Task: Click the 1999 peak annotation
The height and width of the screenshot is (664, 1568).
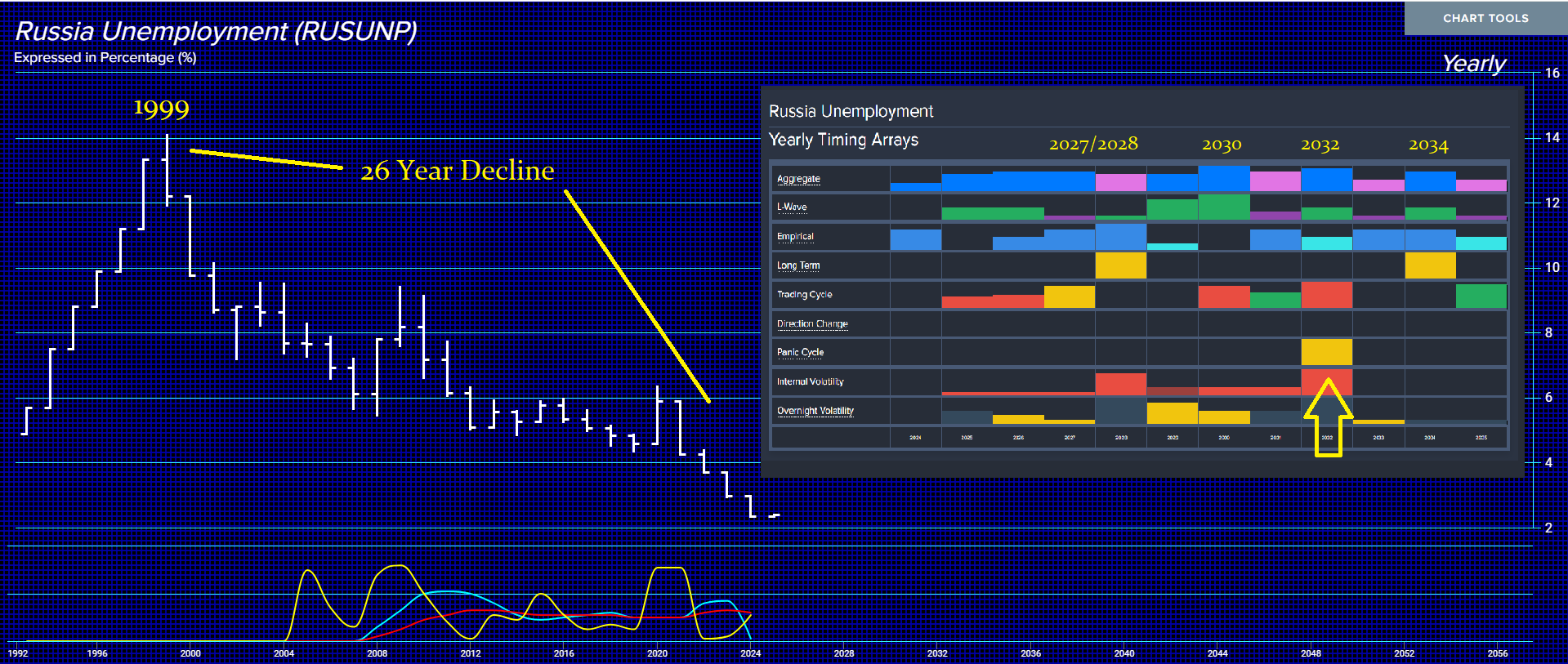Action: coord(161,109)
